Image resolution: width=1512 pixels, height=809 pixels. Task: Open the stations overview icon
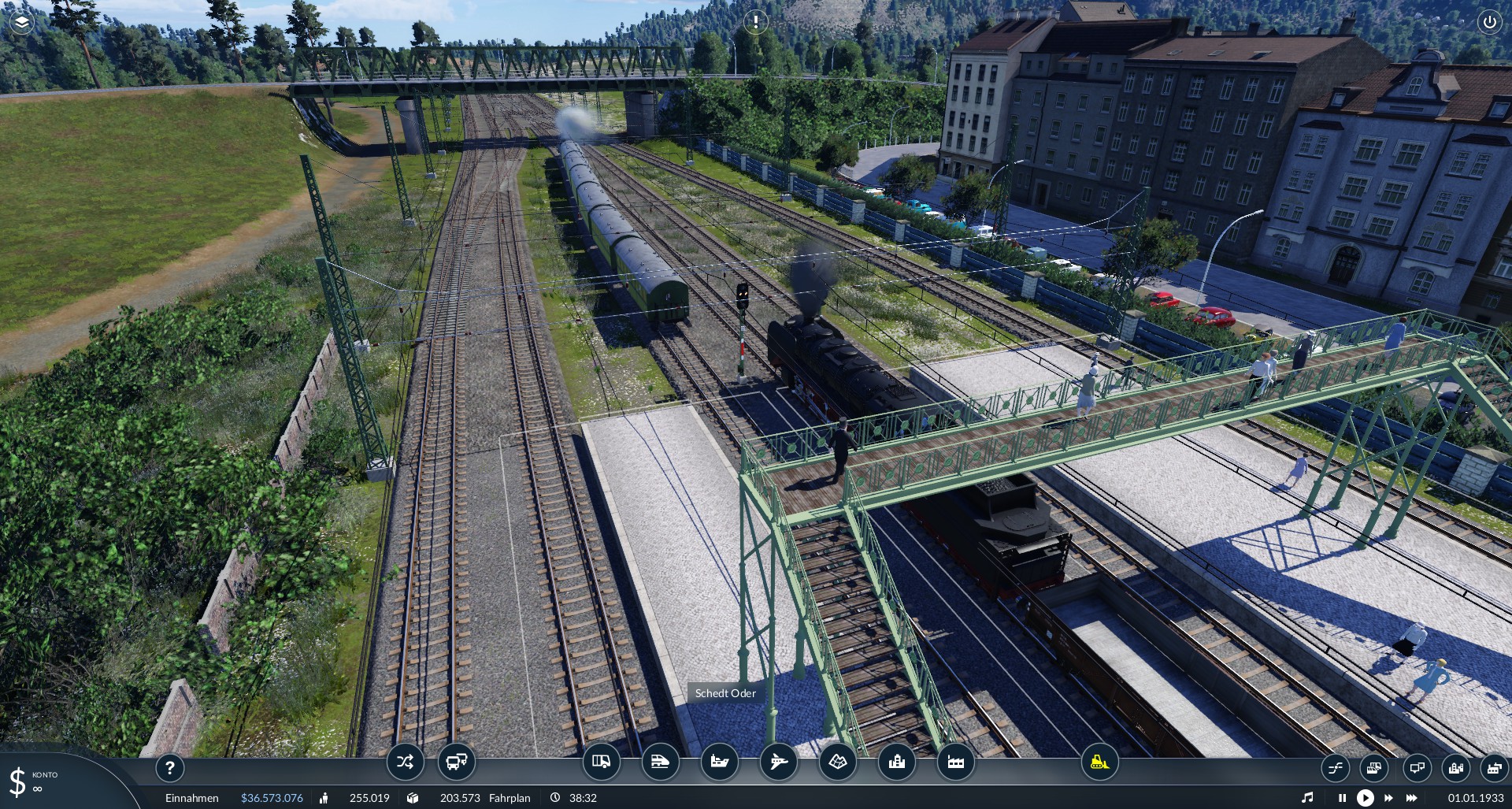[1417, 767]
